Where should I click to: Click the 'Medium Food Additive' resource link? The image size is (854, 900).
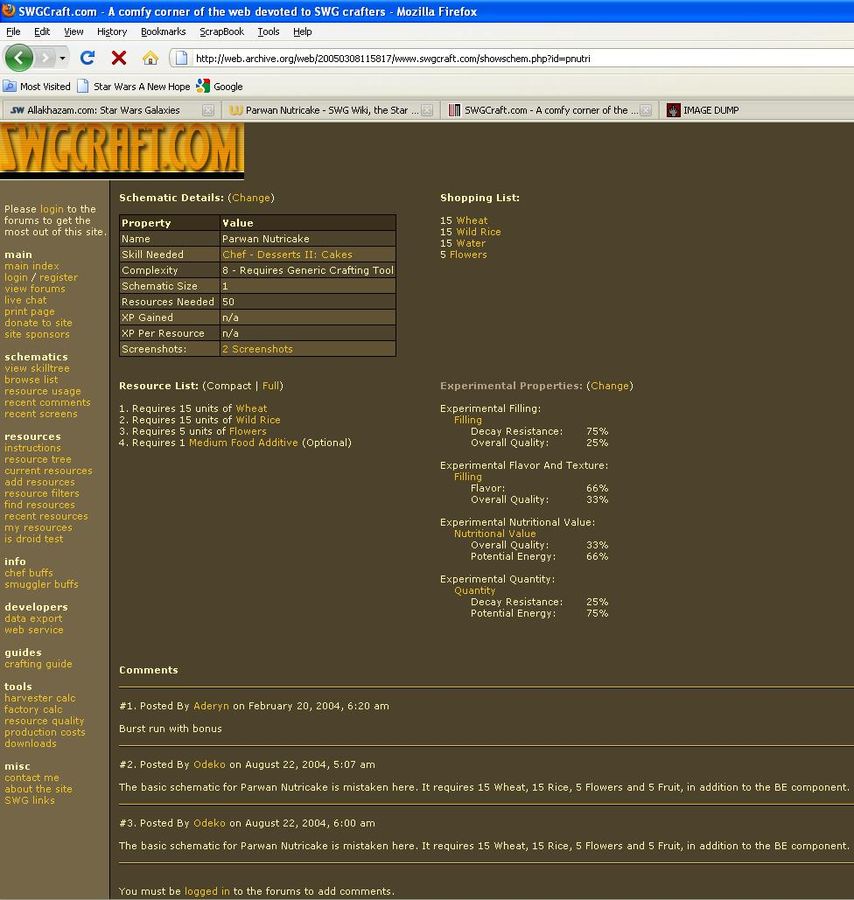[243, 443]
